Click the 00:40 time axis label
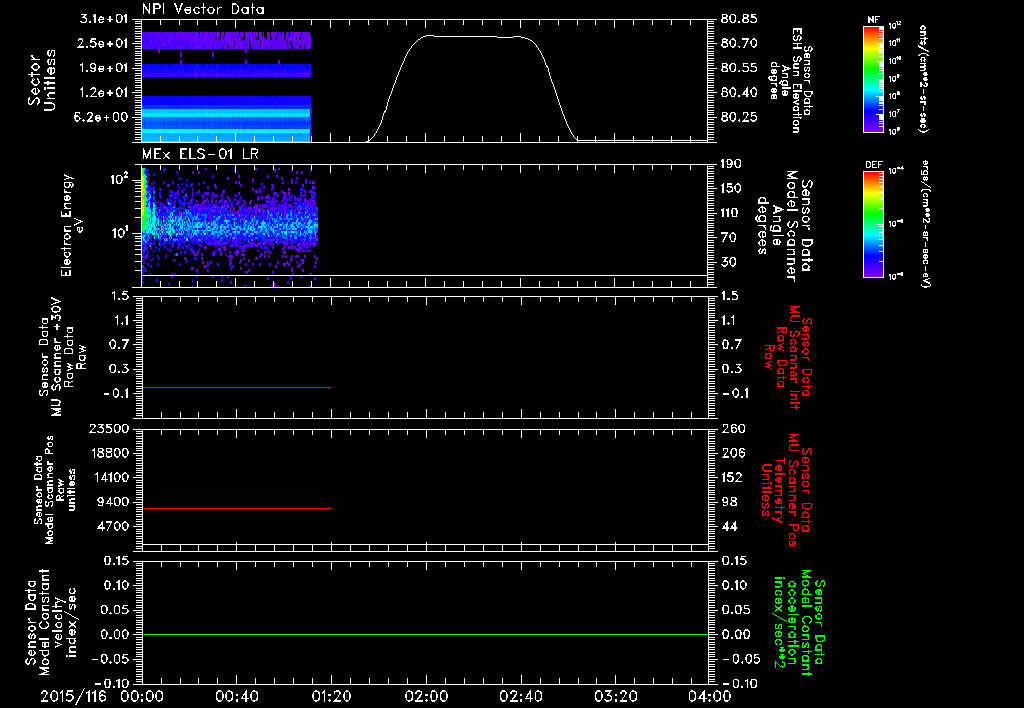This screenshot has height=708, width=1024. pos(236,696)
